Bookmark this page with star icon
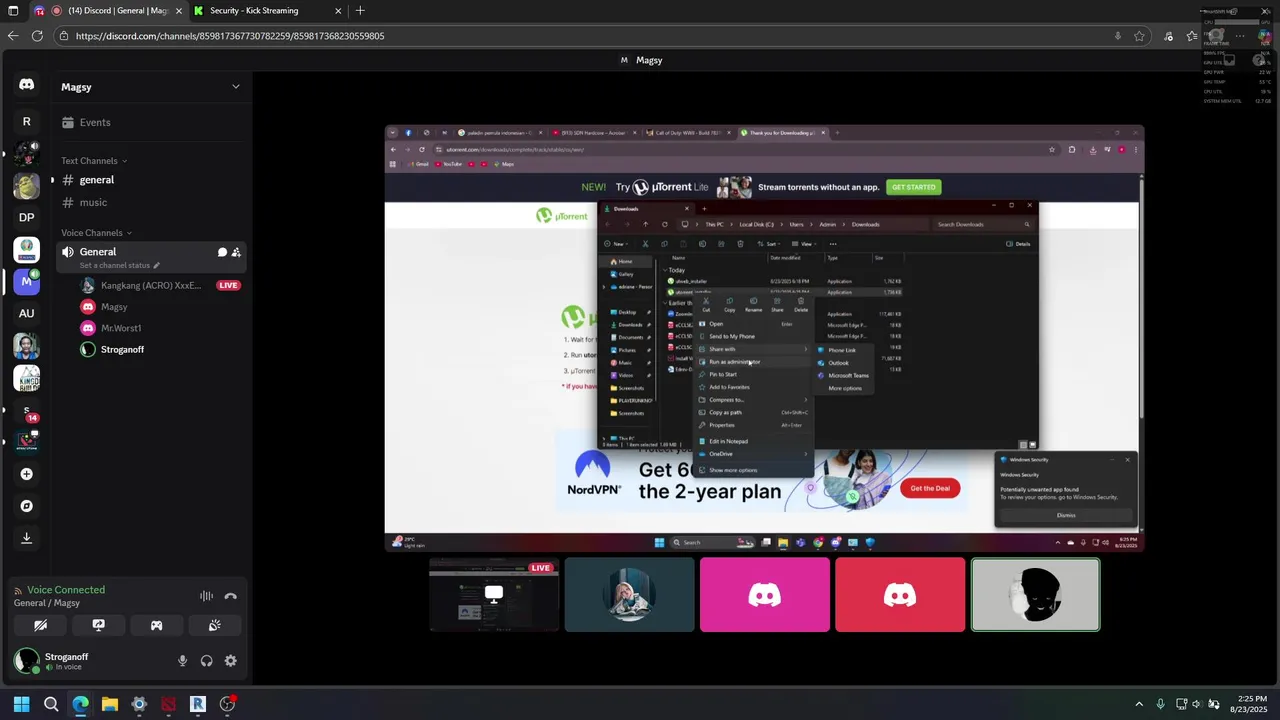The width and height of the screenshot is (1280, 720). [1139, 36]
